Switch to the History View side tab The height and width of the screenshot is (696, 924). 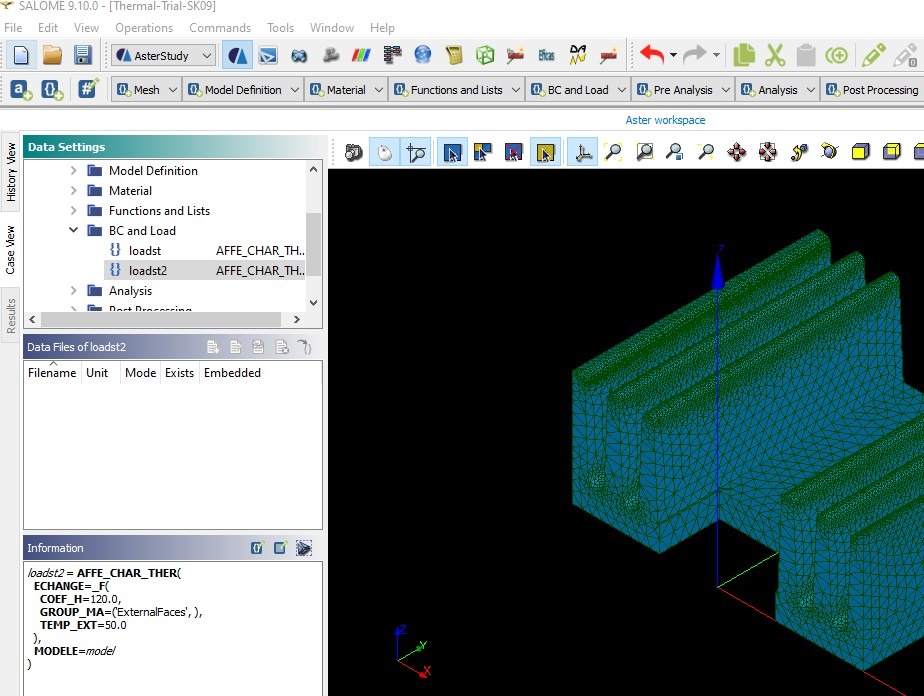pyautogui.click(x=11, y=172)
